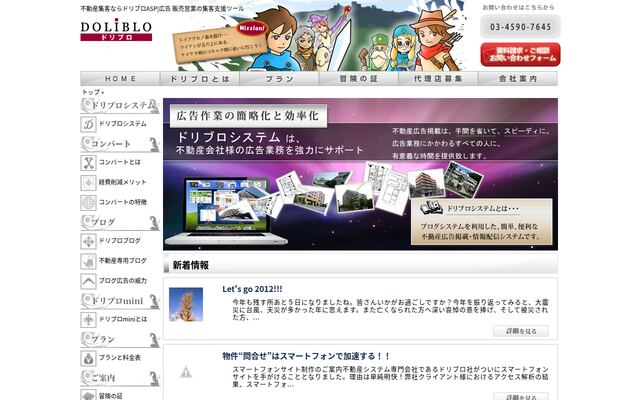
Task: Click the red お問い合わせフォーム button
Action: pos(520,55)
